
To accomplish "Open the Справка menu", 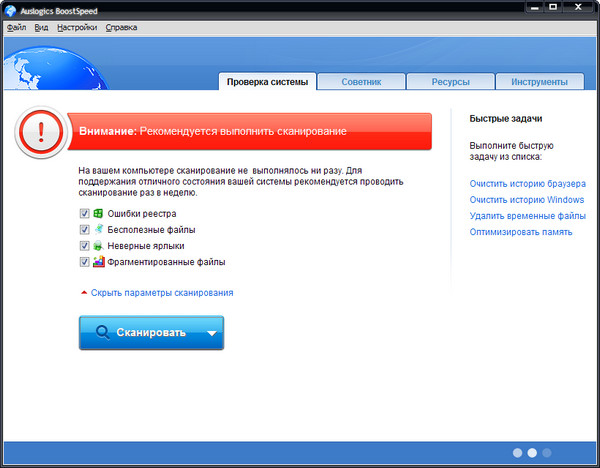I will 121,28.
